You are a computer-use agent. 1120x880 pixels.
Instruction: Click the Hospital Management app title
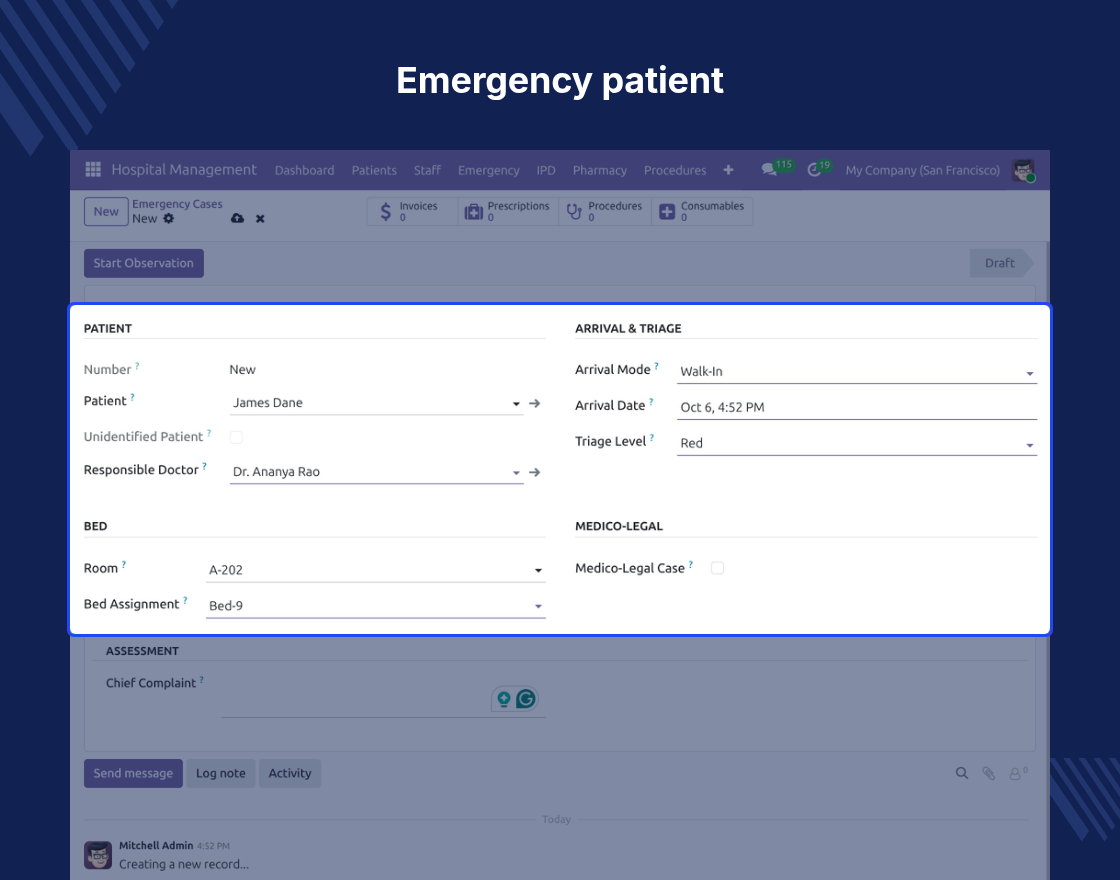(184, 169)
